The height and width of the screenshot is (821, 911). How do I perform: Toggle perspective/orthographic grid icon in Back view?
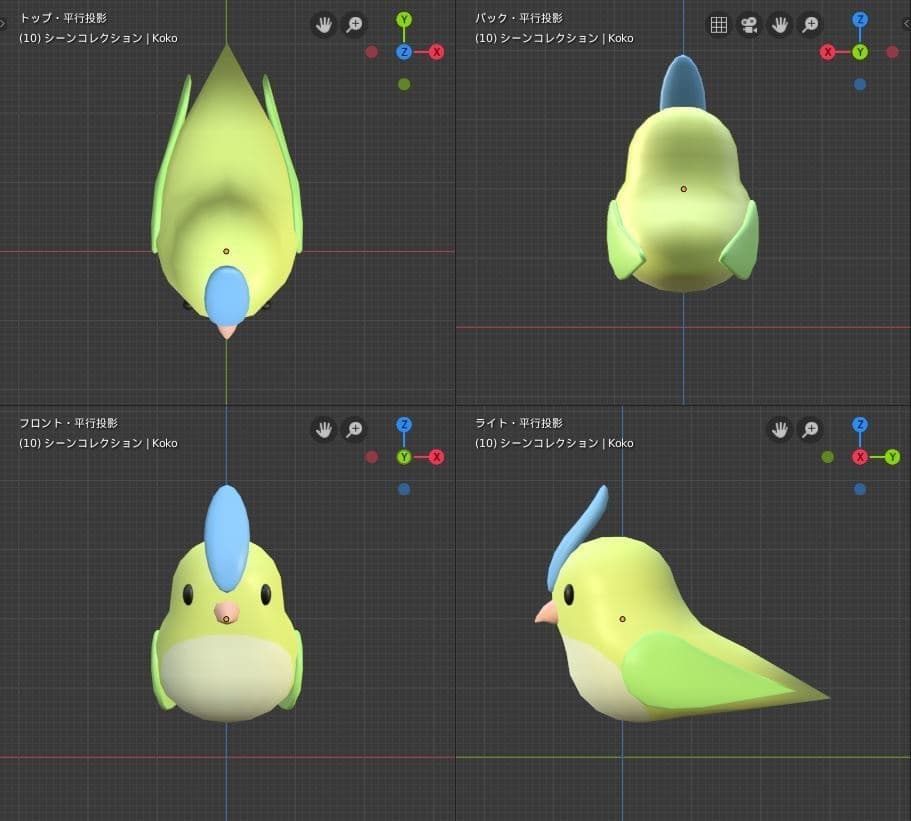click(718, 25)
